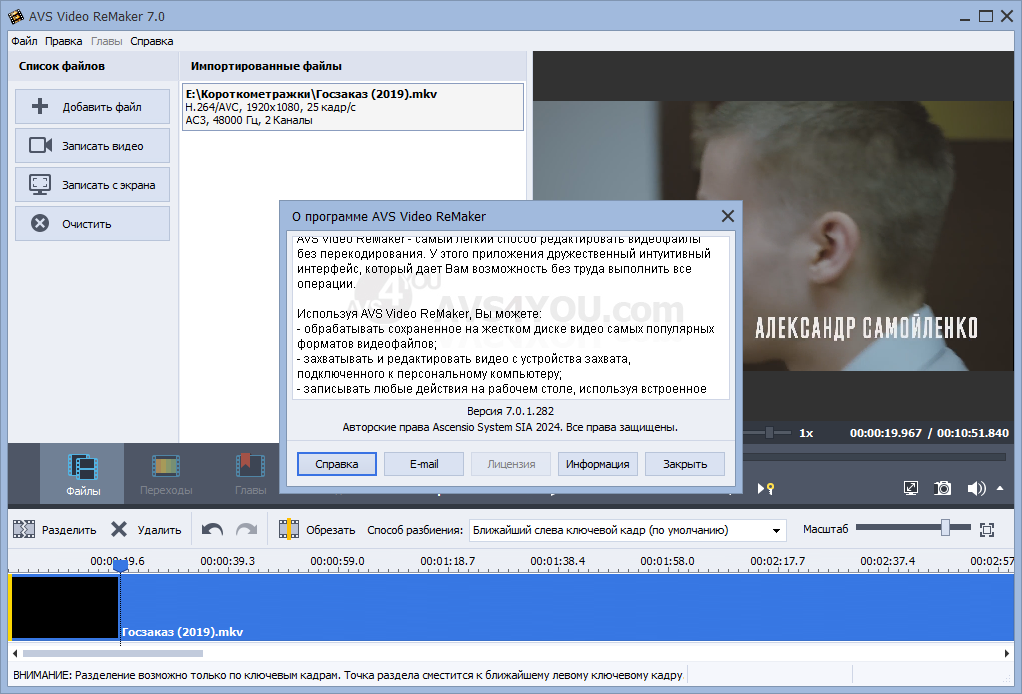Image resolution: width=1022 pixels, height=694 pixels.
Task: Open the detached preview window icon
Action: (911, 488)
